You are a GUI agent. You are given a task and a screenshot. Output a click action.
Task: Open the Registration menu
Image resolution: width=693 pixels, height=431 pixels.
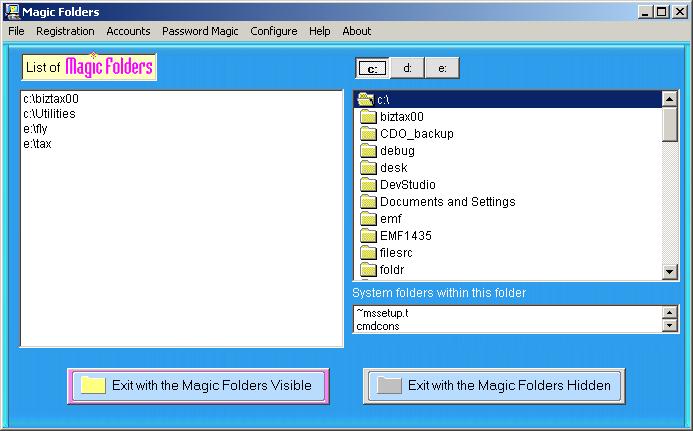65,31
